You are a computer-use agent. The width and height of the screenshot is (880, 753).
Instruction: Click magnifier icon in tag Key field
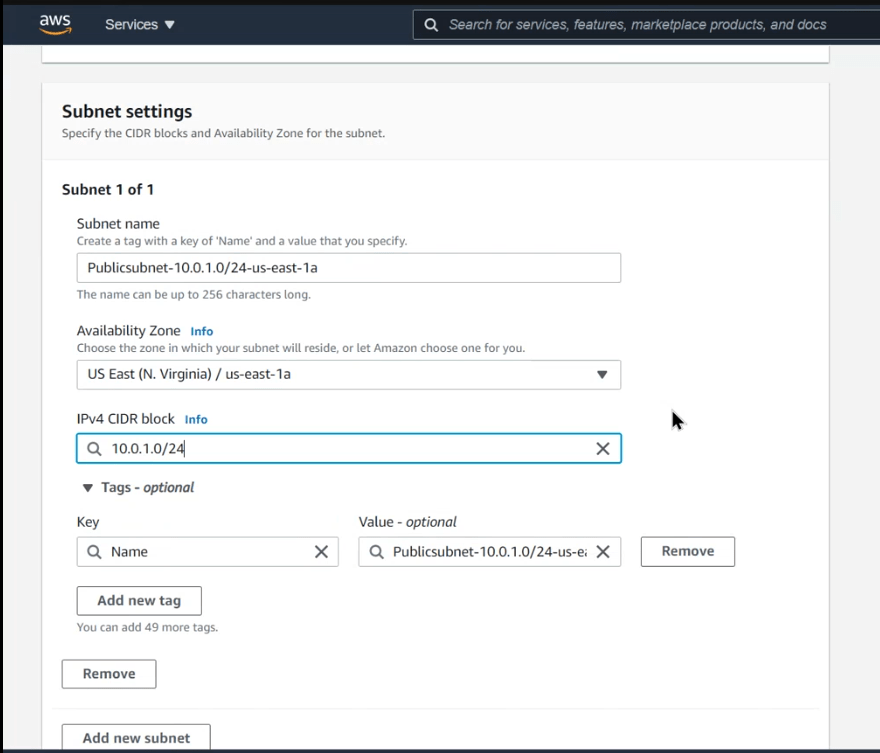(94, 552)
